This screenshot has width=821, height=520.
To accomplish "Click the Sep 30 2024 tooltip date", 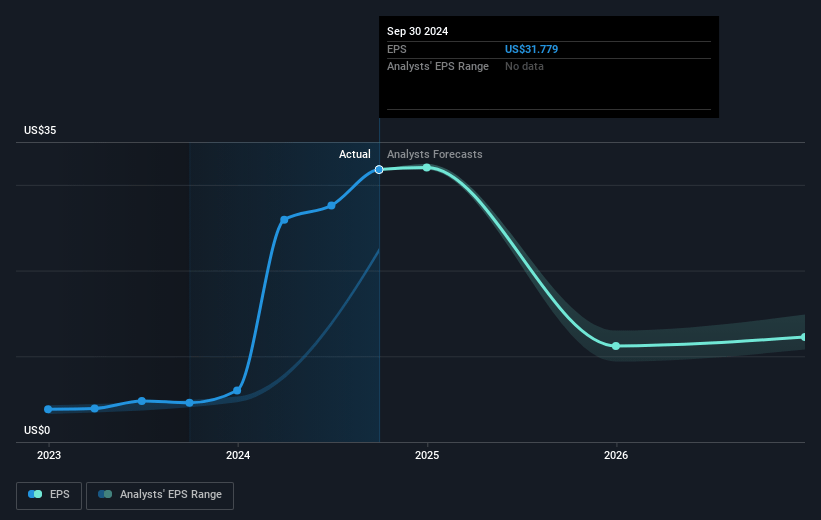I will [417, 31].
